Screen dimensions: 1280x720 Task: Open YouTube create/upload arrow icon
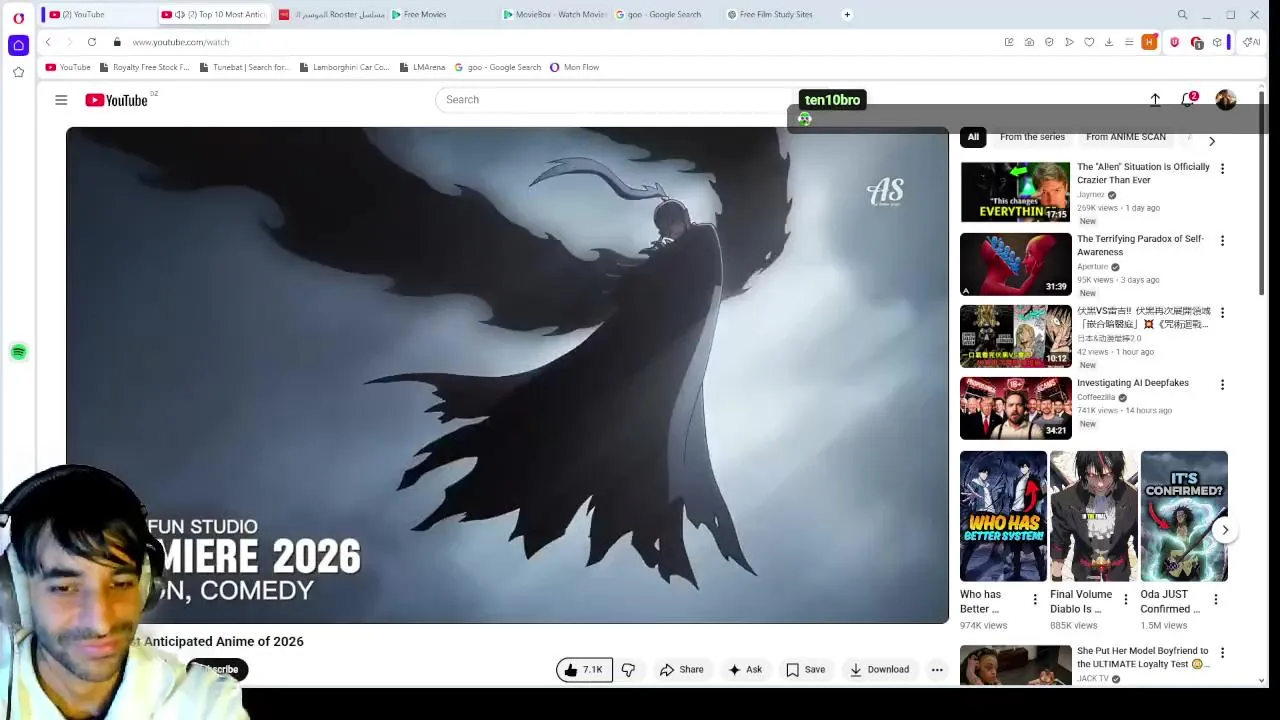(1155, 100)
